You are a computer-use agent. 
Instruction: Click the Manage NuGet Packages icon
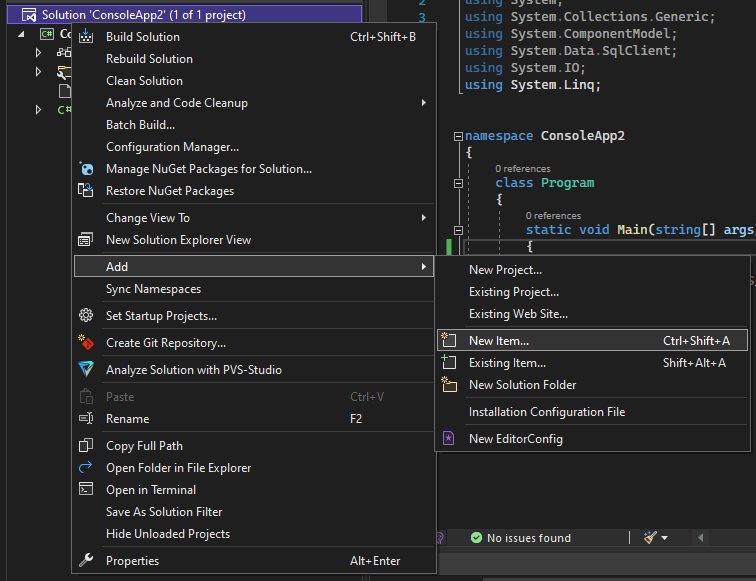pos(87,169)
